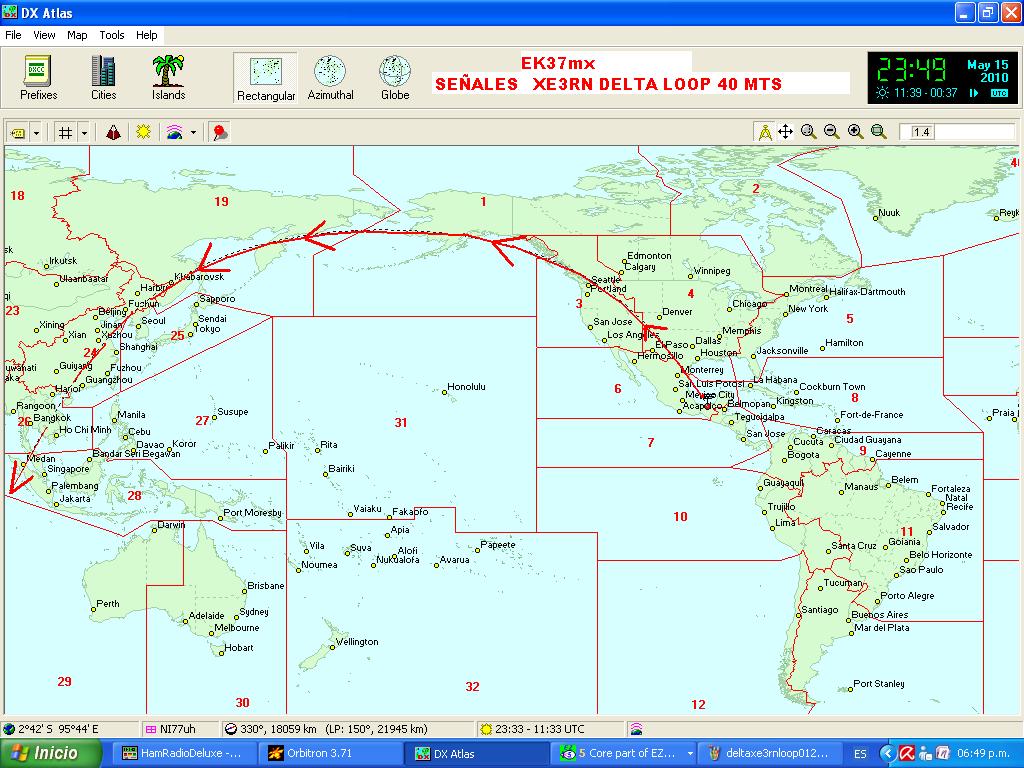1024x768 pixels.
Task: Click the Port Stanley city label
Action: (x=878, y=684)
